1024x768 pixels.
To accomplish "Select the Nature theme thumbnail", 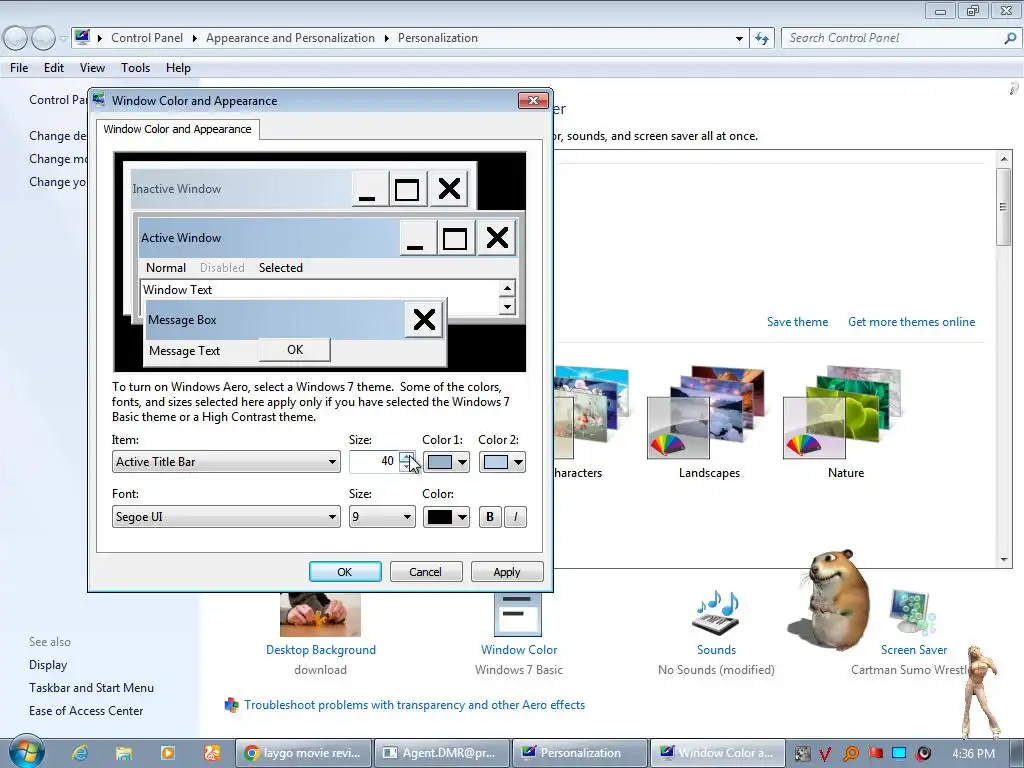I will pos(842,413).
